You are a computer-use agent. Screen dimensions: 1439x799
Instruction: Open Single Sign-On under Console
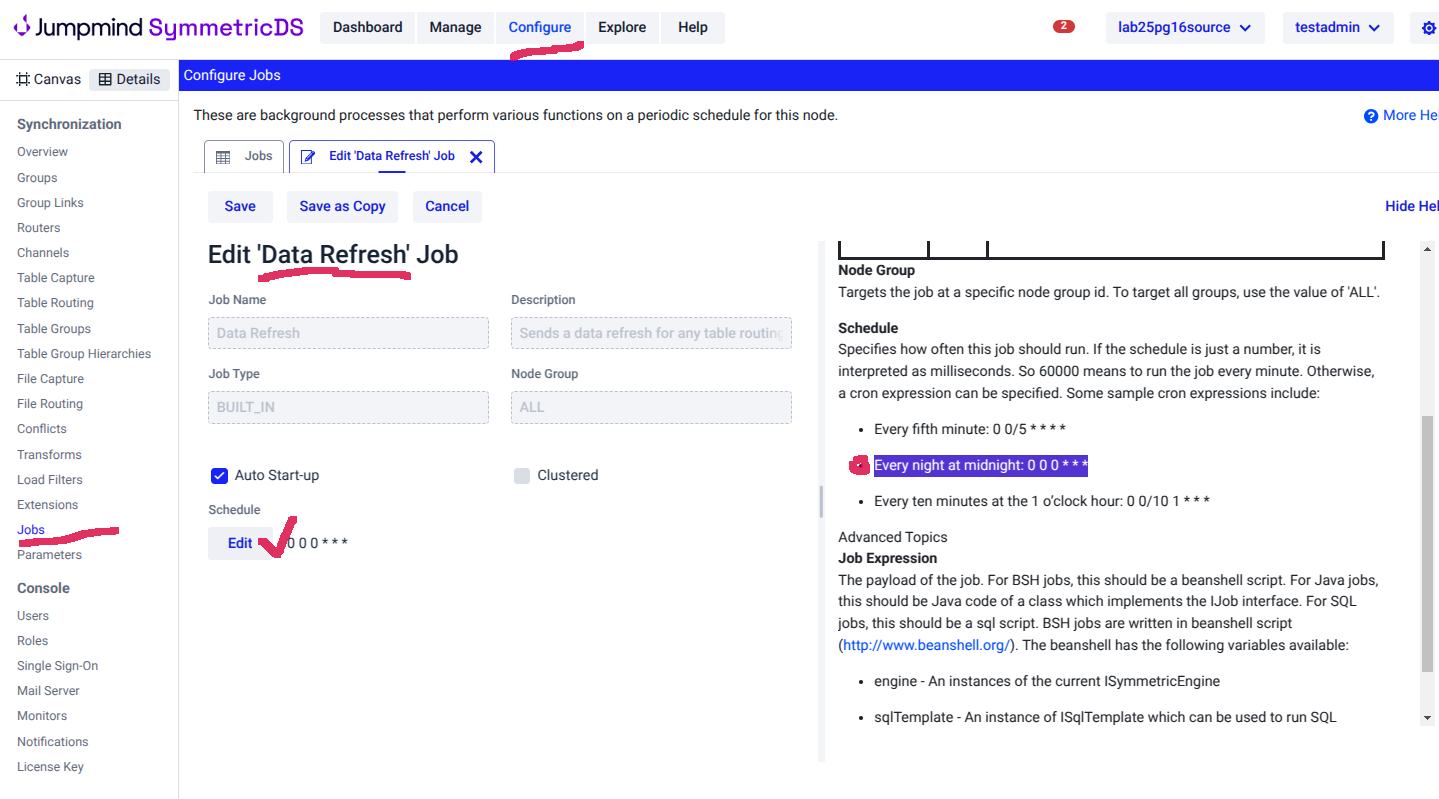coord(57,666)
